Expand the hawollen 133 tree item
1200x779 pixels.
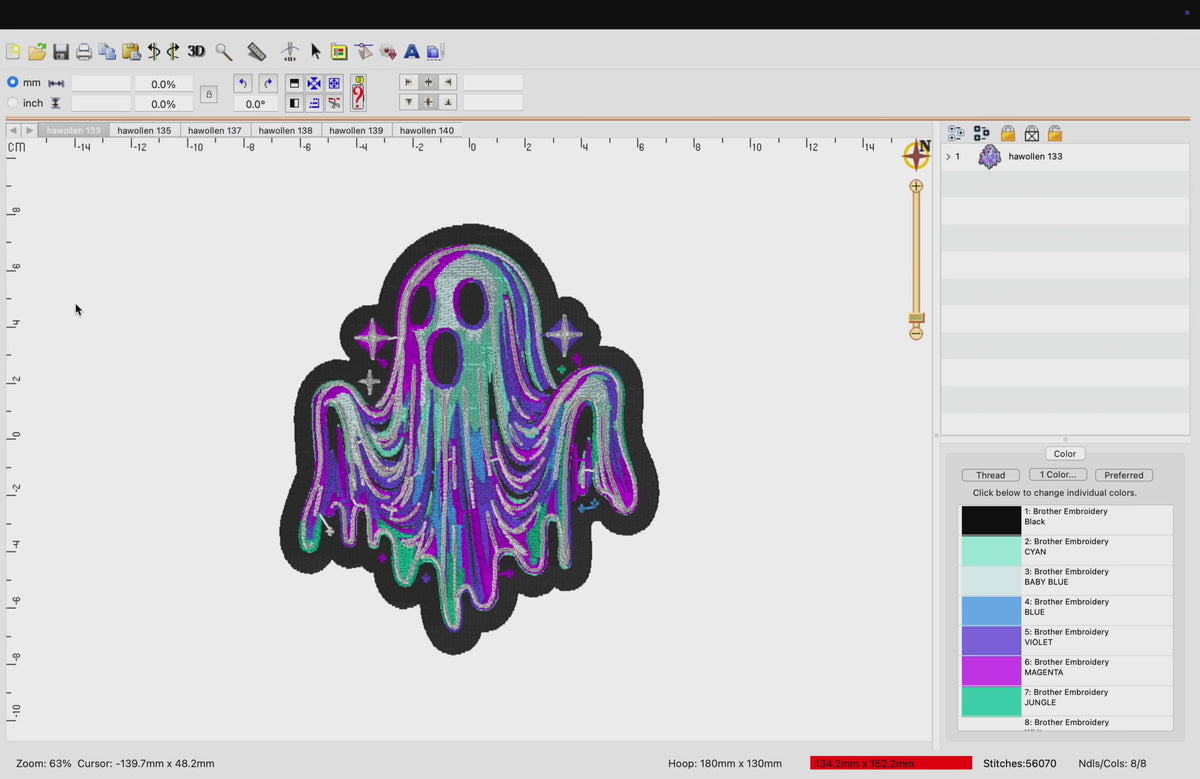948,157
